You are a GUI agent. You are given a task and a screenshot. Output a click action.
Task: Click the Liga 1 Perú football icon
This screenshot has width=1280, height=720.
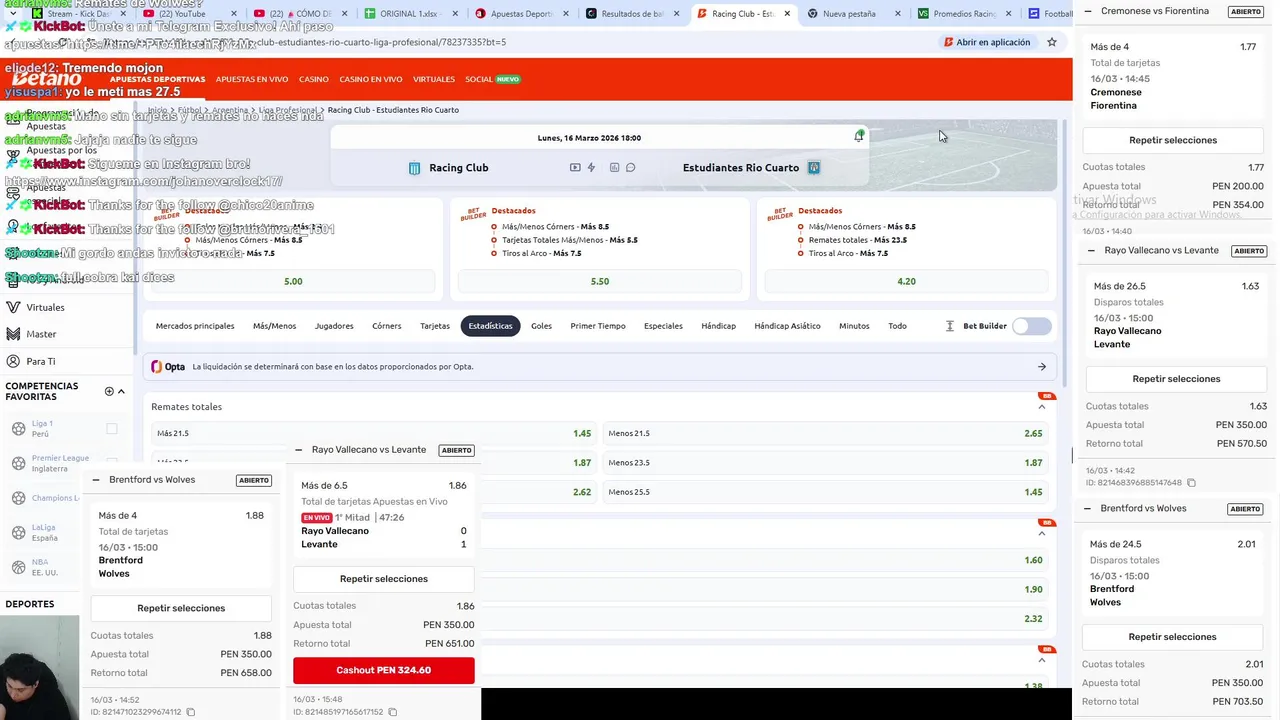click(x=18, y=429)
